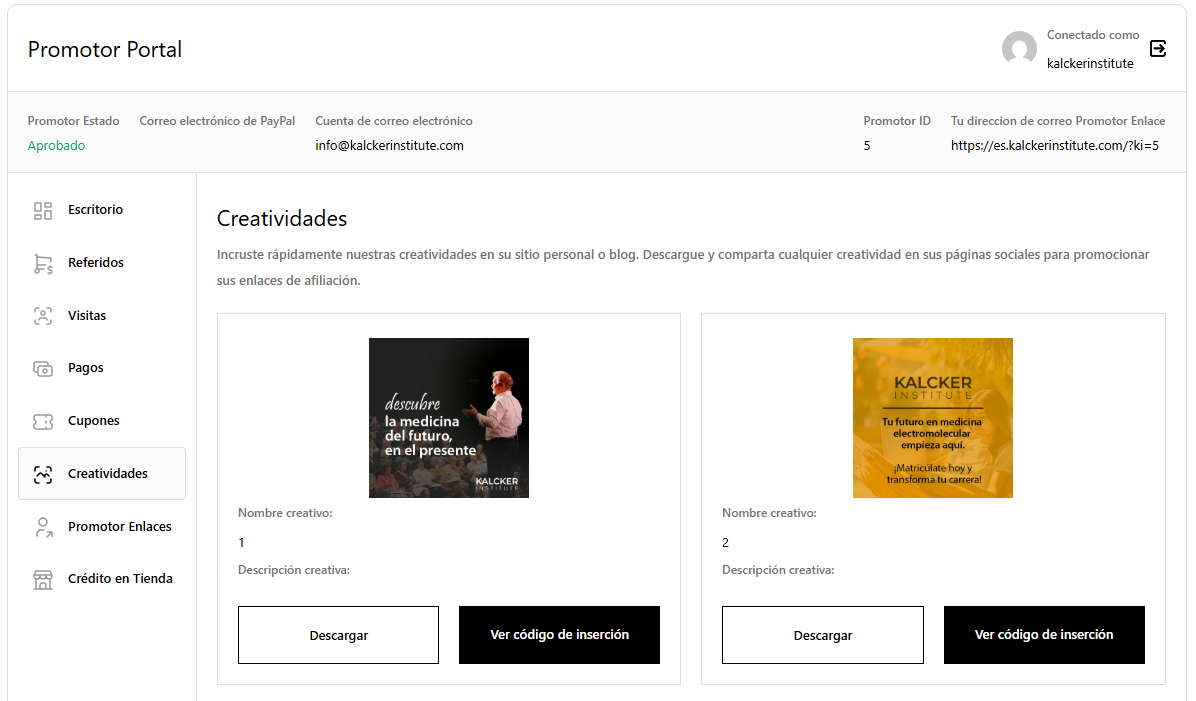Viewport: 1196px width, 701px height.
Task: Click the Visitas sidebar icon
Action: 43,316
